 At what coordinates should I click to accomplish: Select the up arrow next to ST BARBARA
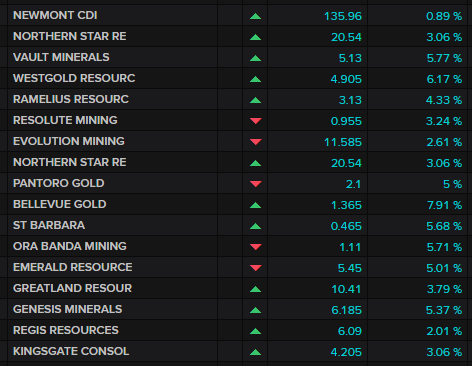click(x=255, y=226)
